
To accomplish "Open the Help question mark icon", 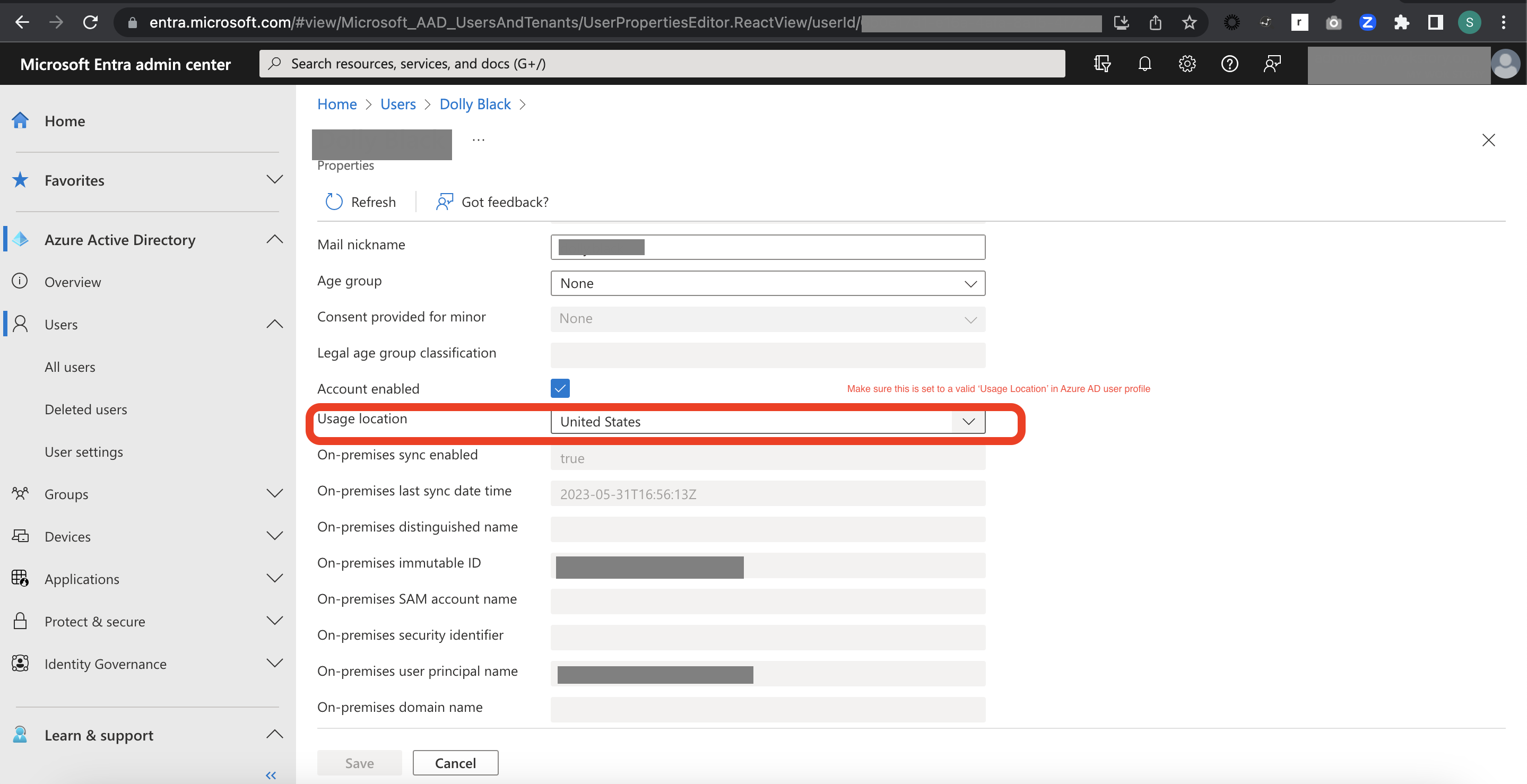I will point(1229,64).
